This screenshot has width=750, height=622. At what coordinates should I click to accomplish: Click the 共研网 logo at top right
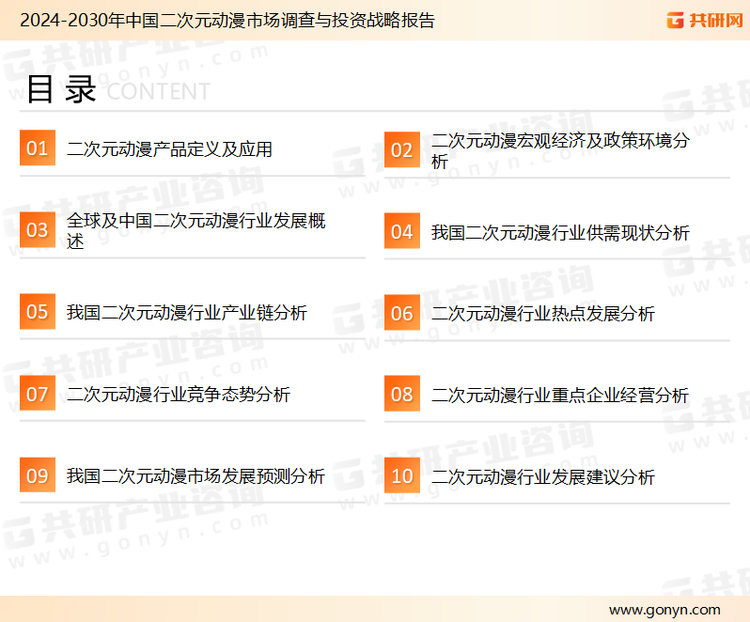705,20
